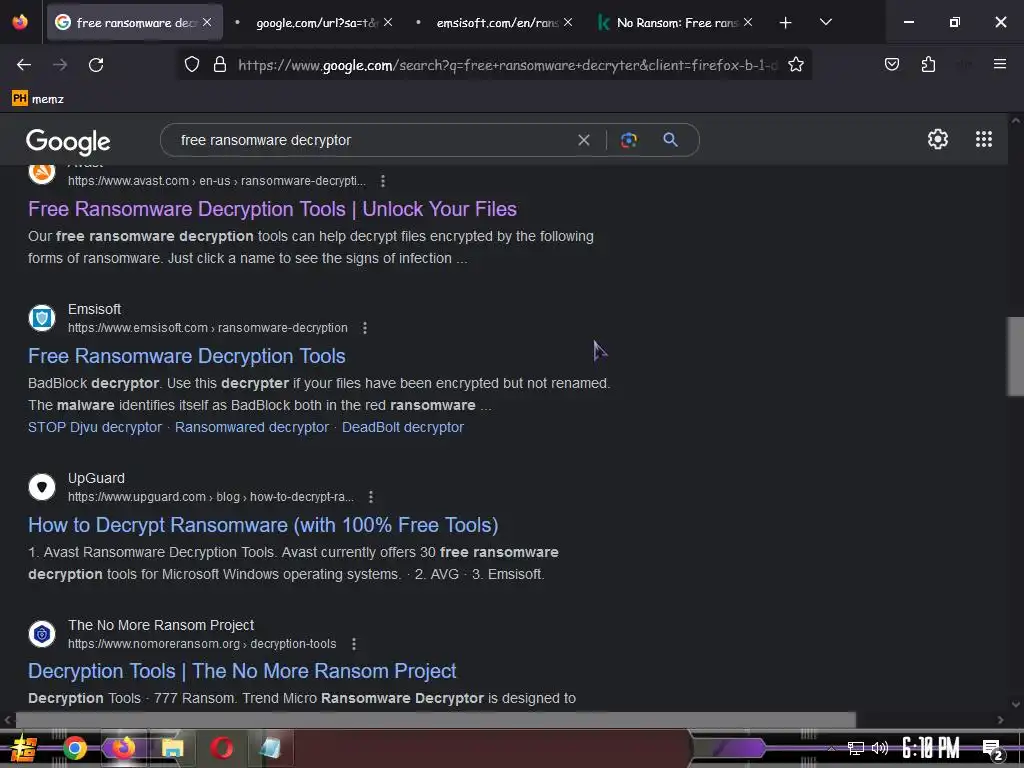This screenshot has width=1024, height=768.
Task: Open Opera browser from the taskbar
Action: pos(221,748)
